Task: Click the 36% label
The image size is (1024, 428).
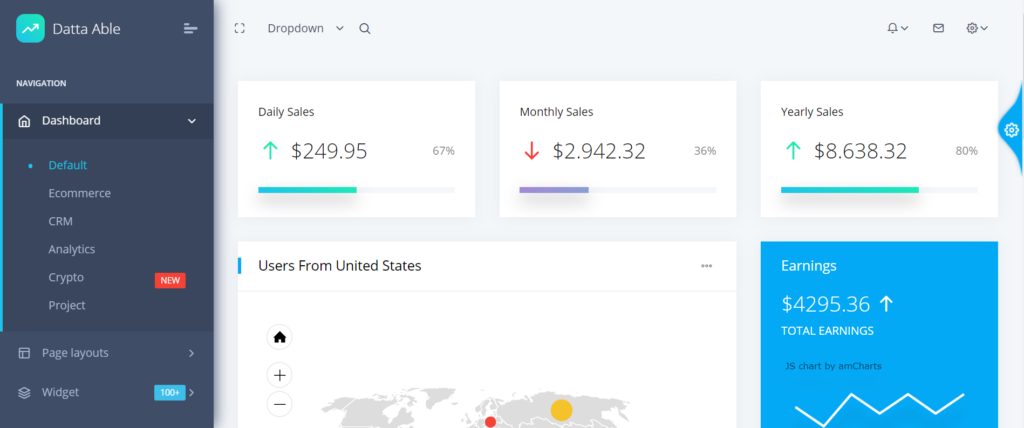Action: tap(705, 151)
